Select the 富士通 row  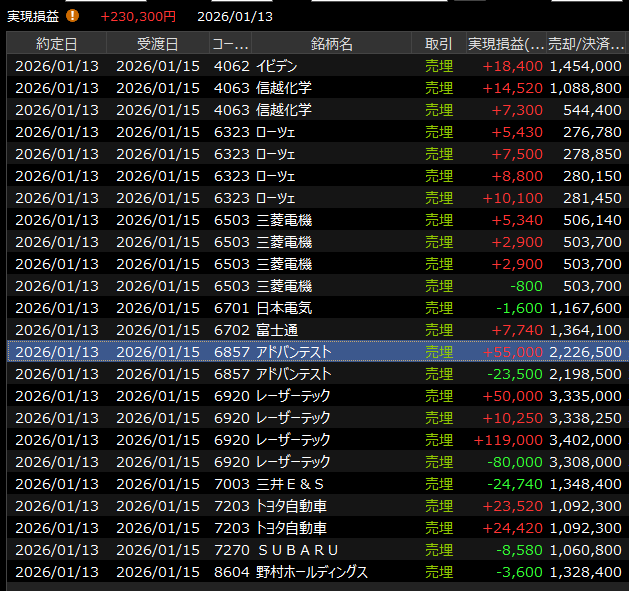pos(277,330)
